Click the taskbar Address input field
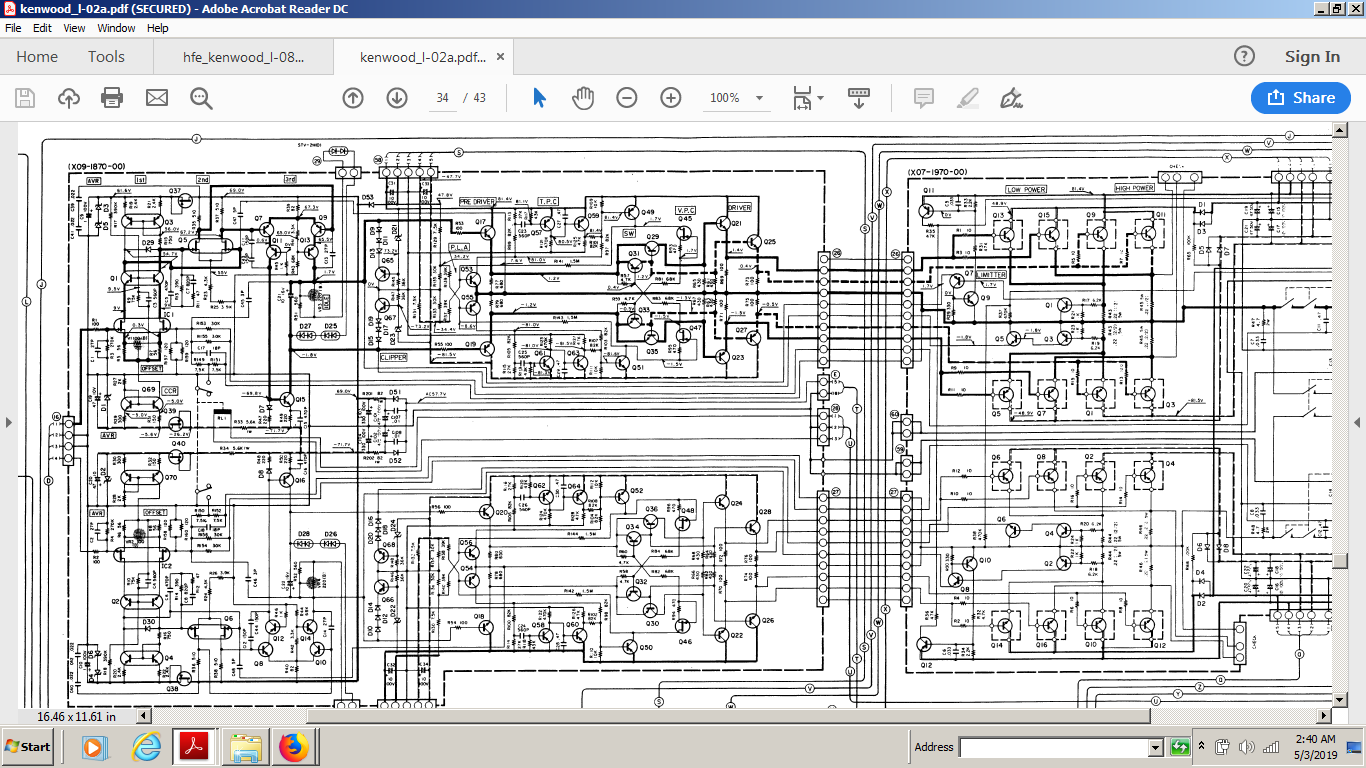Viewport: 1366px width, 768px height. tap(1053, 747)
